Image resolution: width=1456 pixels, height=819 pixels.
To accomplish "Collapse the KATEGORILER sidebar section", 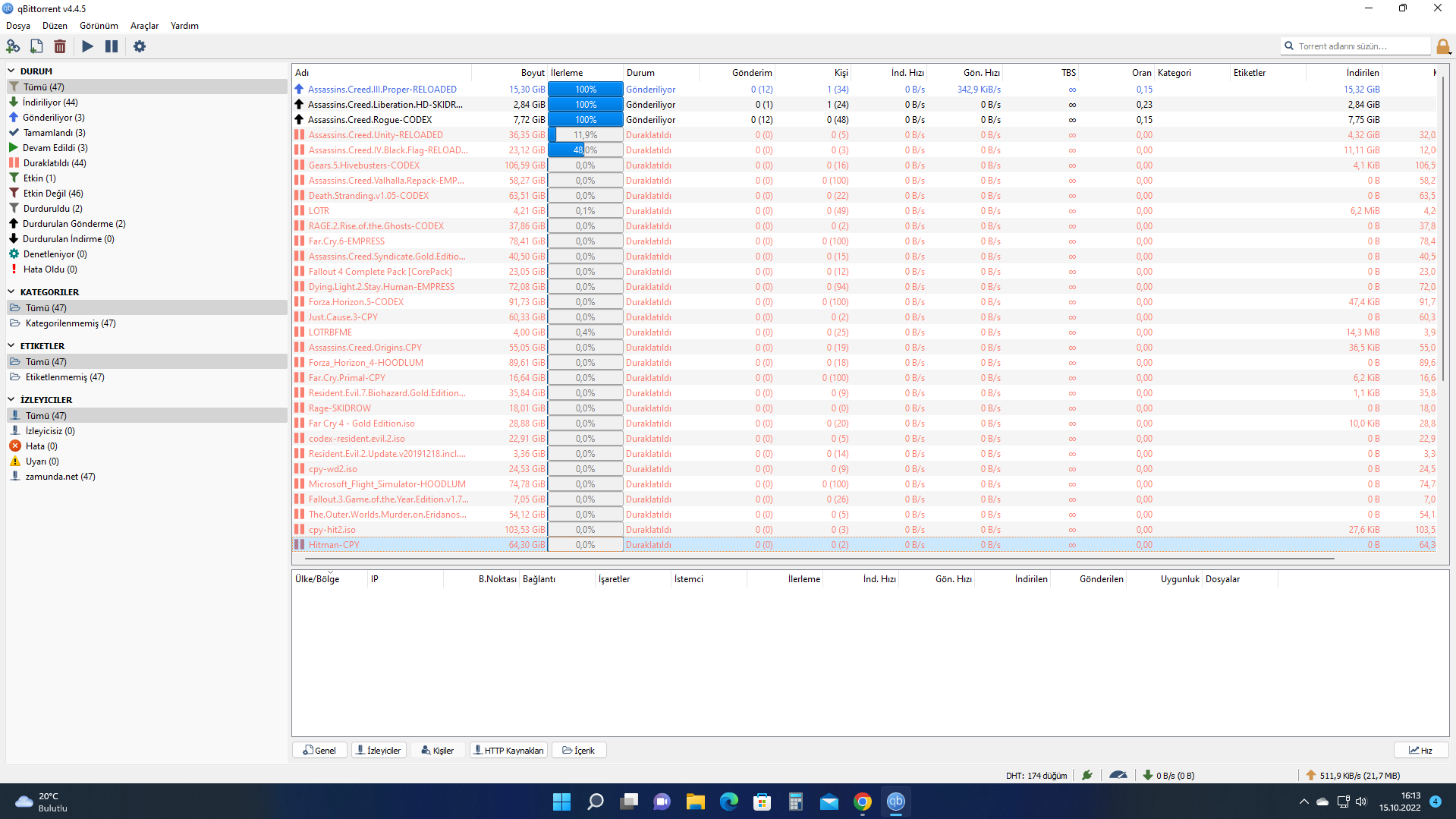I will point(11,291).
